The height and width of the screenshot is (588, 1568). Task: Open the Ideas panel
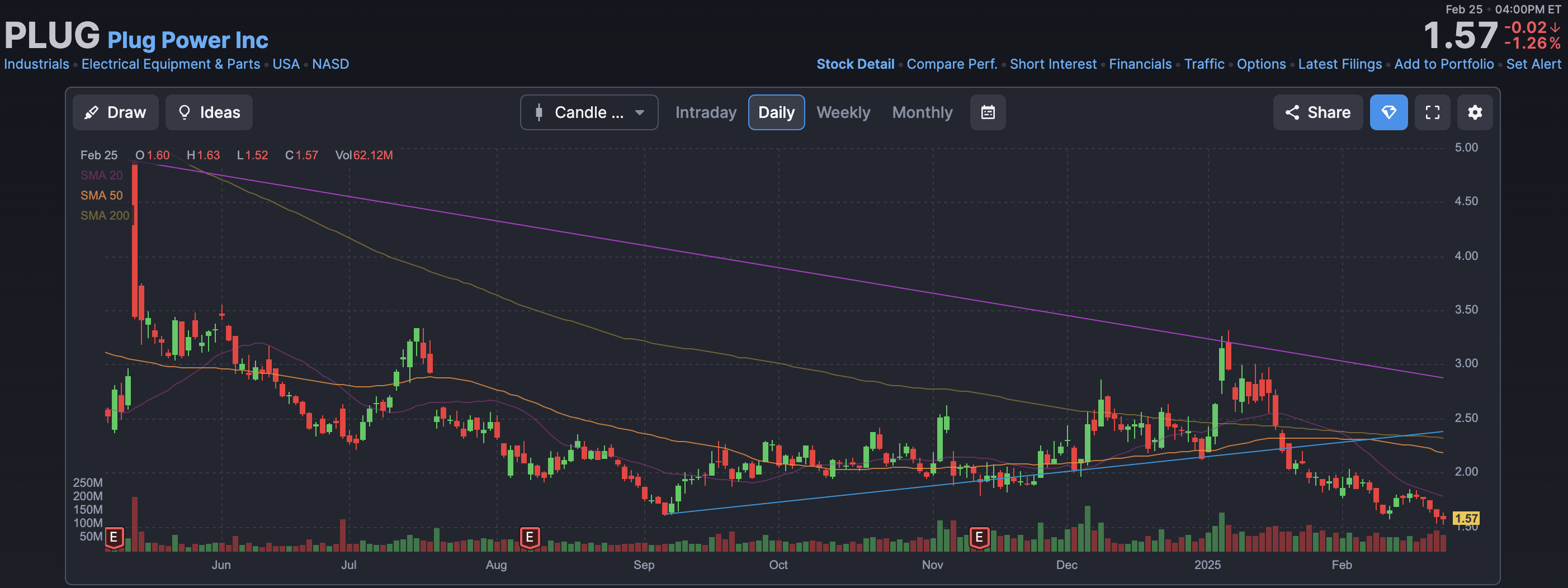(209, 112)
